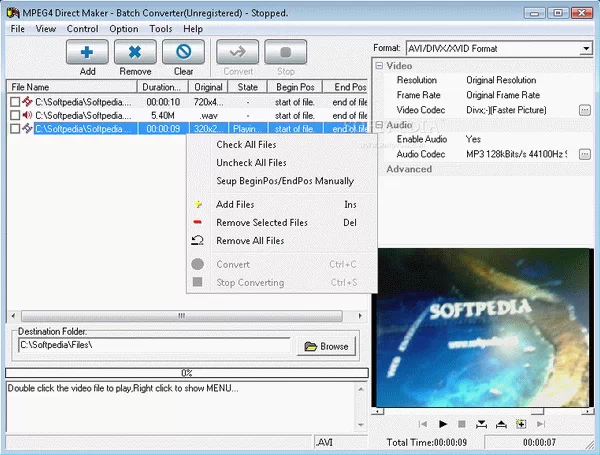Open the Control menu

(82, 29)
